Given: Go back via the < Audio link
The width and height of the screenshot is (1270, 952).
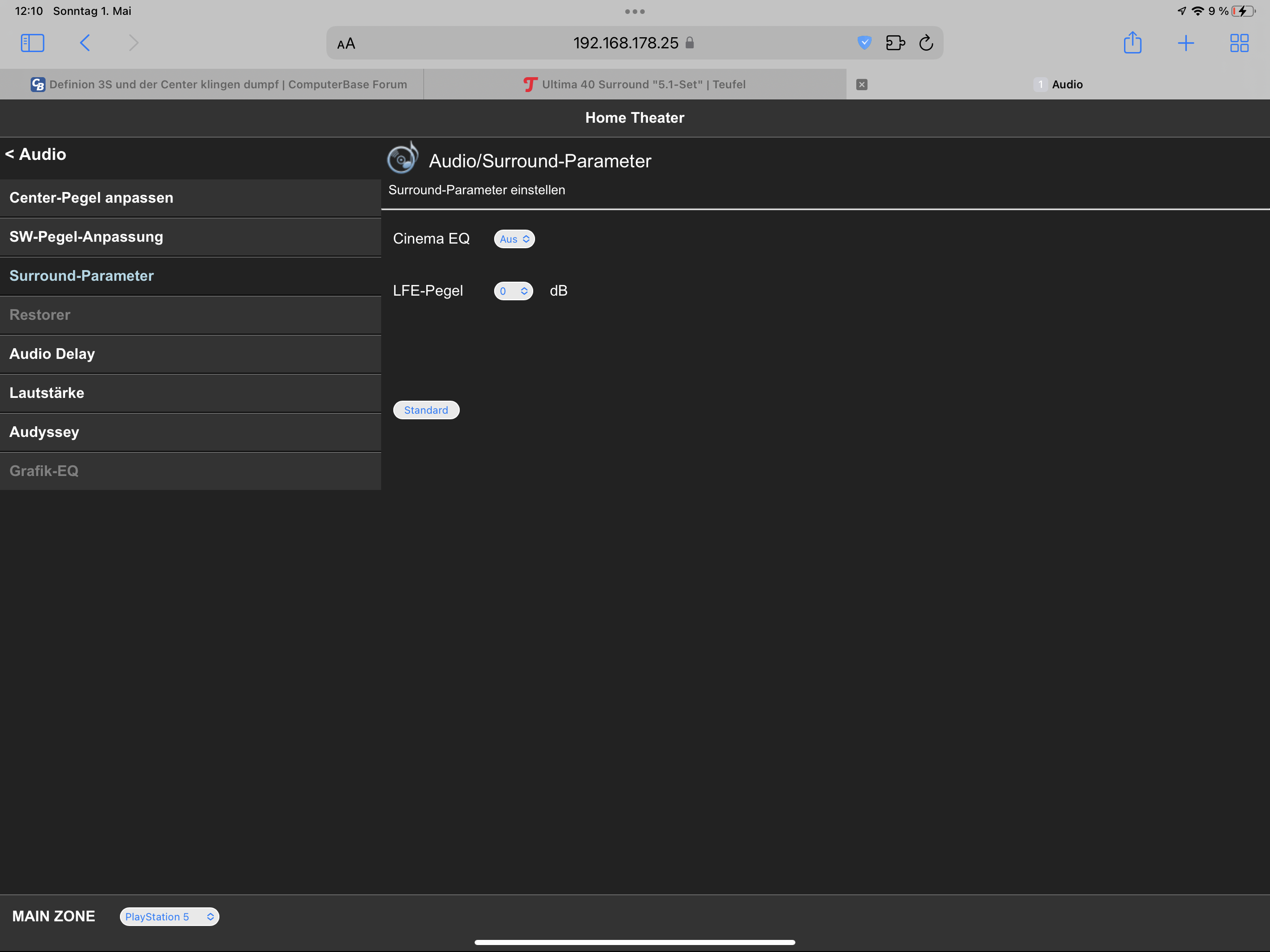Looking at the screenshot, I should (36, 154).
